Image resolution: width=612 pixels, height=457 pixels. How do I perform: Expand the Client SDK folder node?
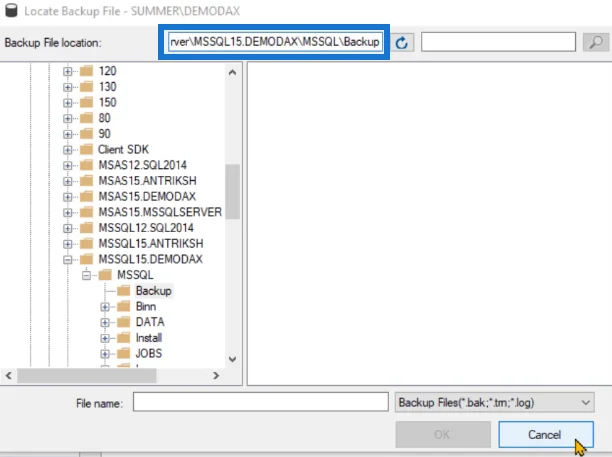click(x=68, y=150)
